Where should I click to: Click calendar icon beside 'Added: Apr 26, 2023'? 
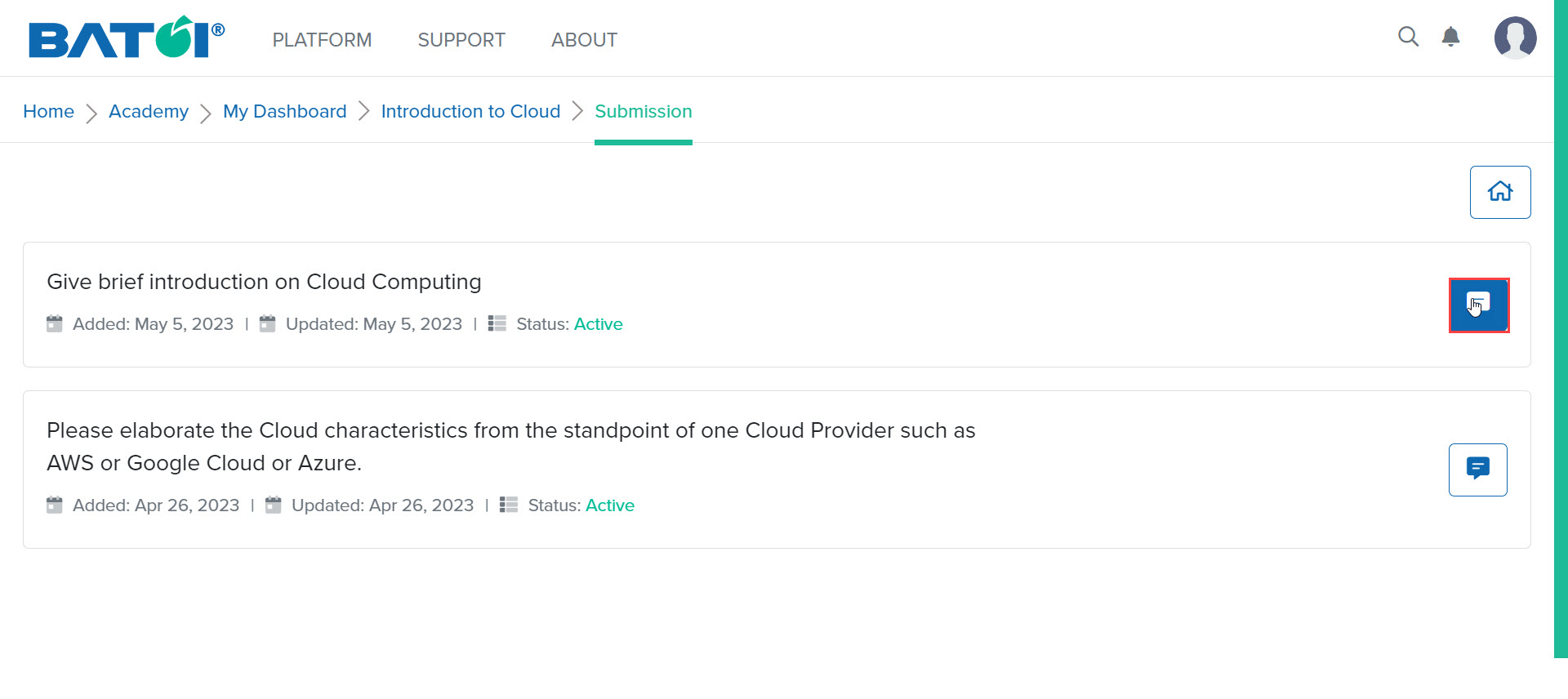[55, 505]
